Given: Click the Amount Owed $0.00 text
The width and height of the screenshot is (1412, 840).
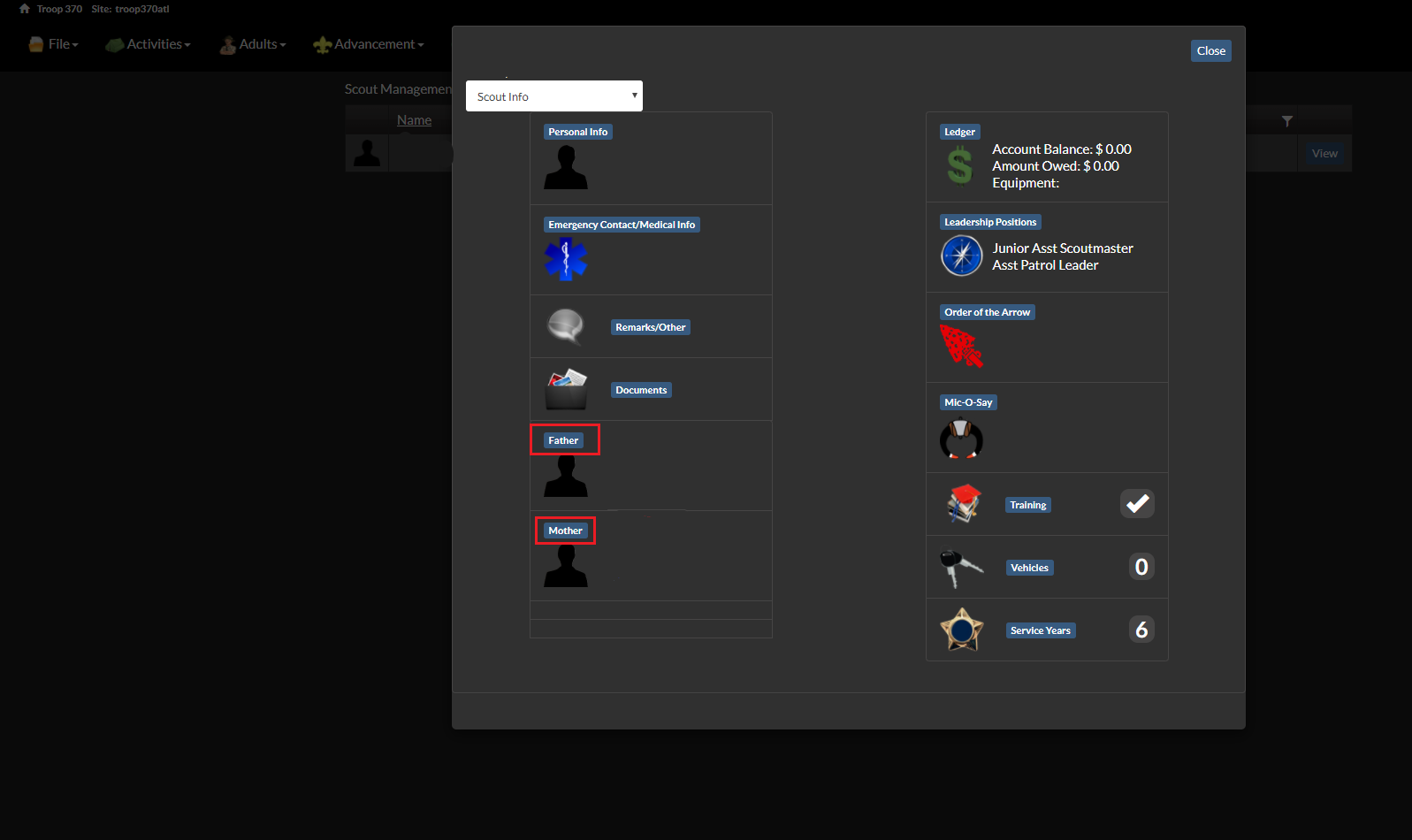Looking at the screenshot, I should tap(1056, 166).
